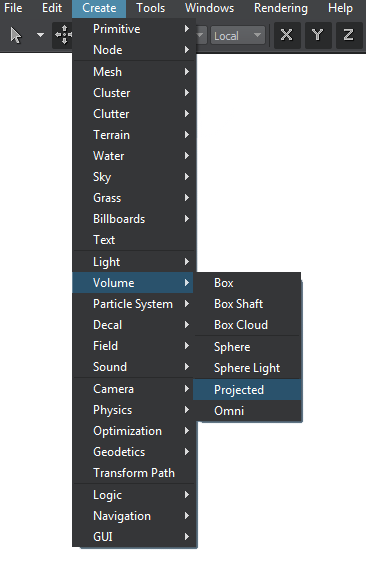366x564 pixels.
Task: Expand the Geodetics submenu
Action: (x=134, y=452)
